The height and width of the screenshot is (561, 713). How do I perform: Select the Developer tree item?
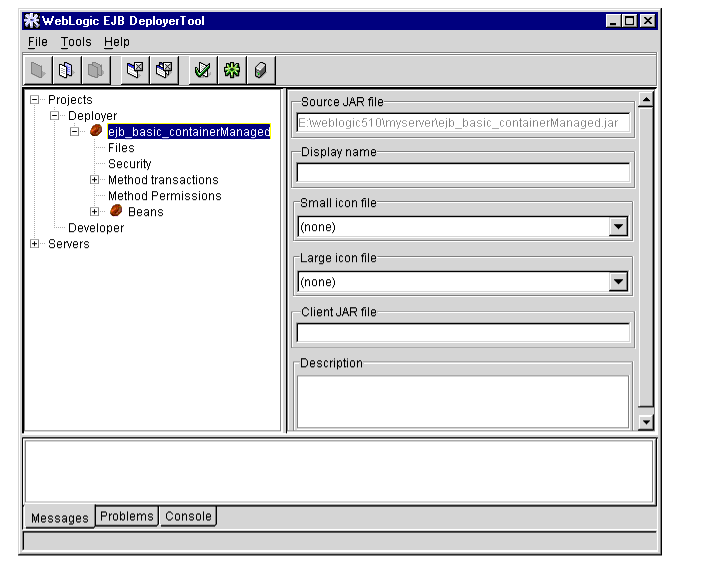(x=96, y=228)
